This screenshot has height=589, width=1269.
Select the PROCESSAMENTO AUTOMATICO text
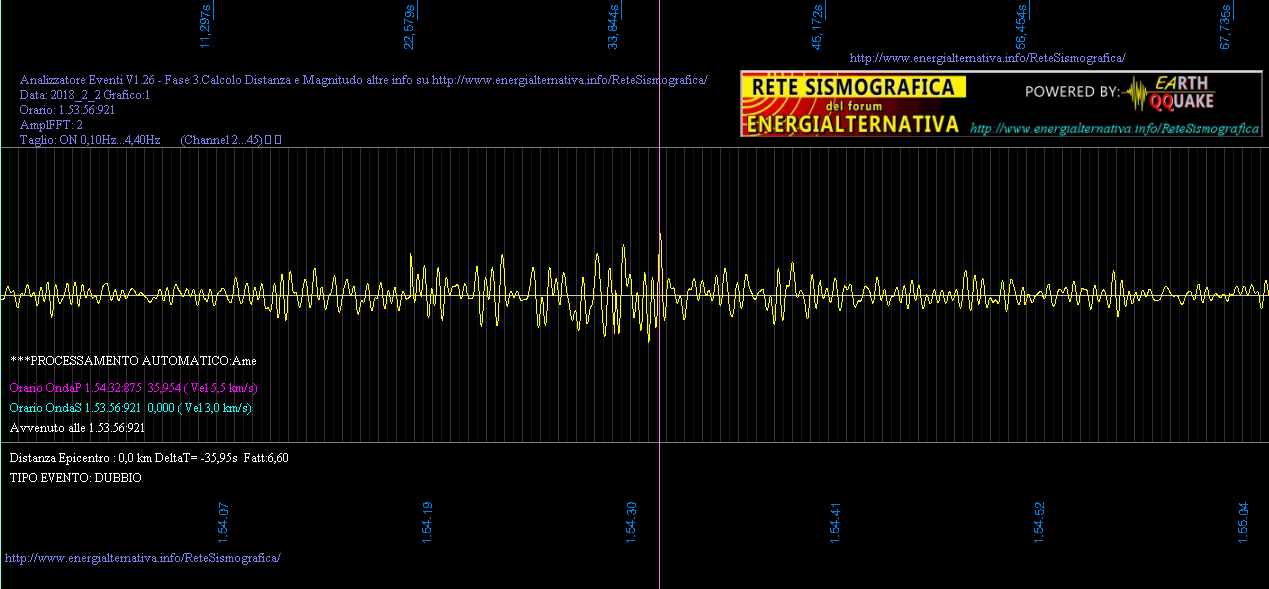pos(134,360)
